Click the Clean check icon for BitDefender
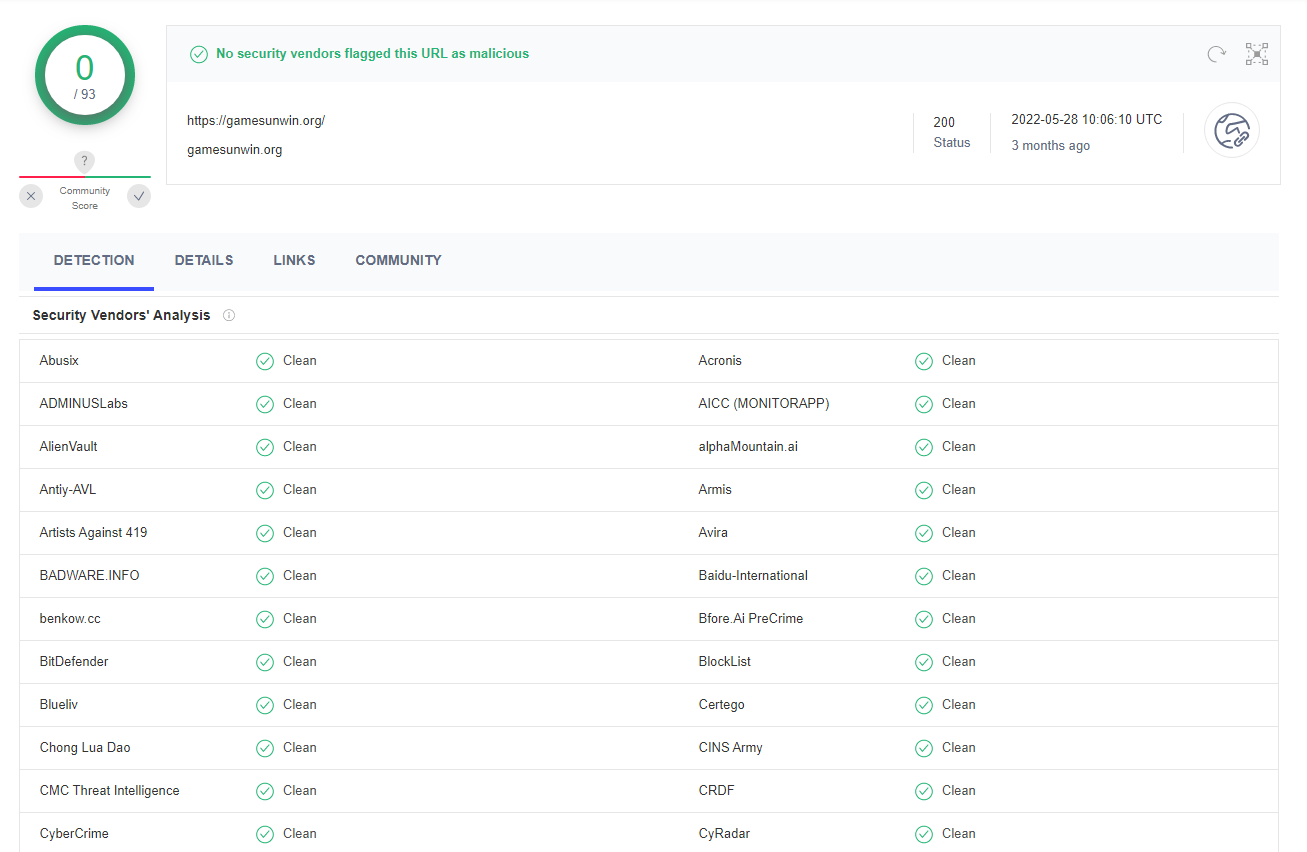The width and height of the screenshot is (1307, 852). (x=265, y=662)
